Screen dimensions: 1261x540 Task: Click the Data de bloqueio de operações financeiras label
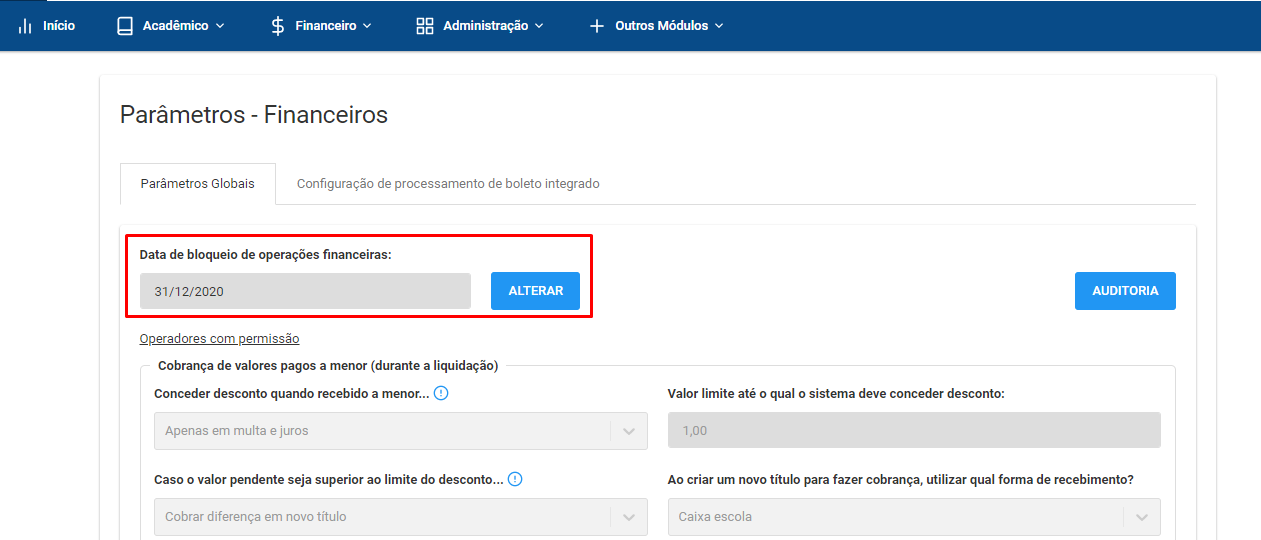(265, 255)
